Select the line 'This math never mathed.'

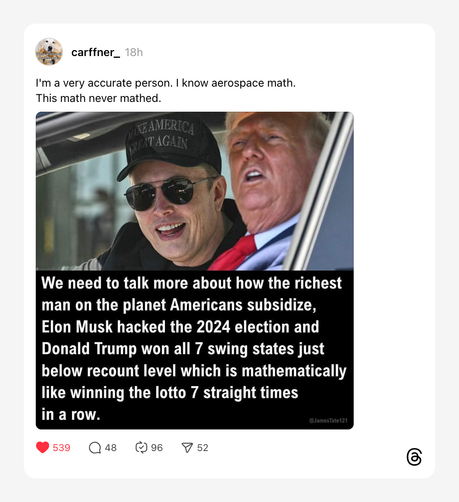click(x=98, y=98)
